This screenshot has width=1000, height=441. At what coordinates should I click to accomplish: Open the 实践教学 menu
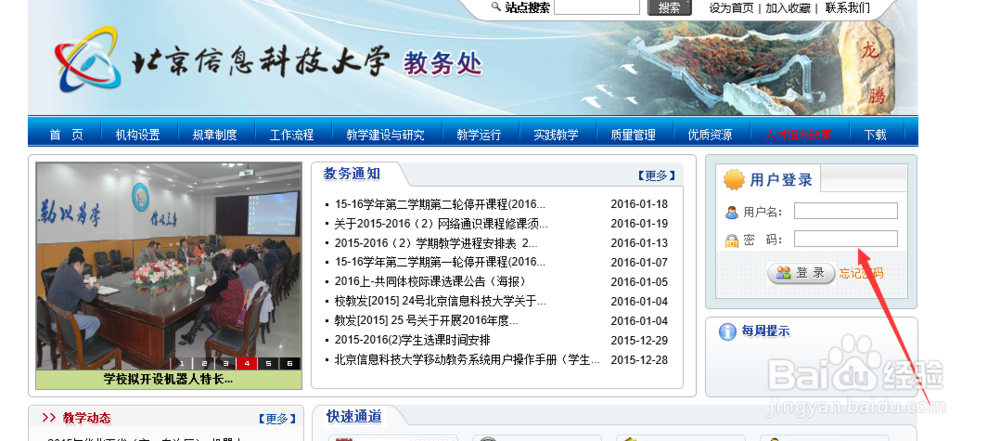point(555,135)
